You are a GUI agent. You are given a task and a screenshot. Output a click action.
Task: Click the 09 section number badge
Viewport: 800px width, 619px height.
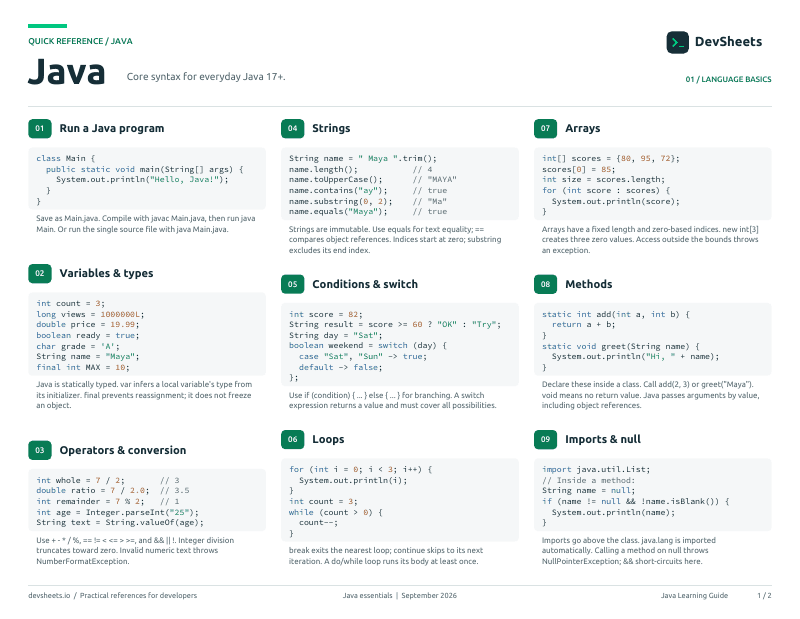(545, 439)
